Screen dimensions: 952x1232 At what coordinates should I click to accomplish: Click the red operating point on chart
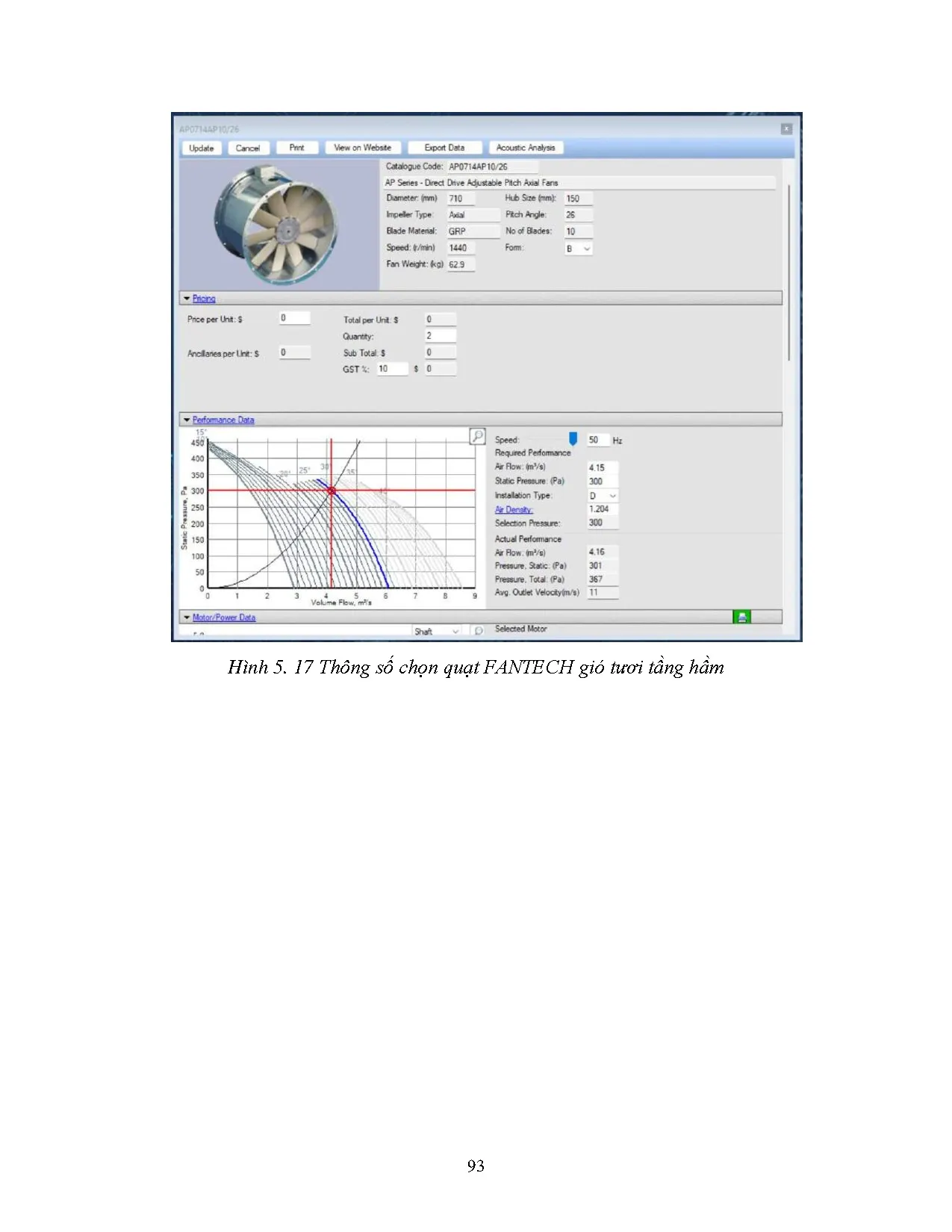click(332, 491)
